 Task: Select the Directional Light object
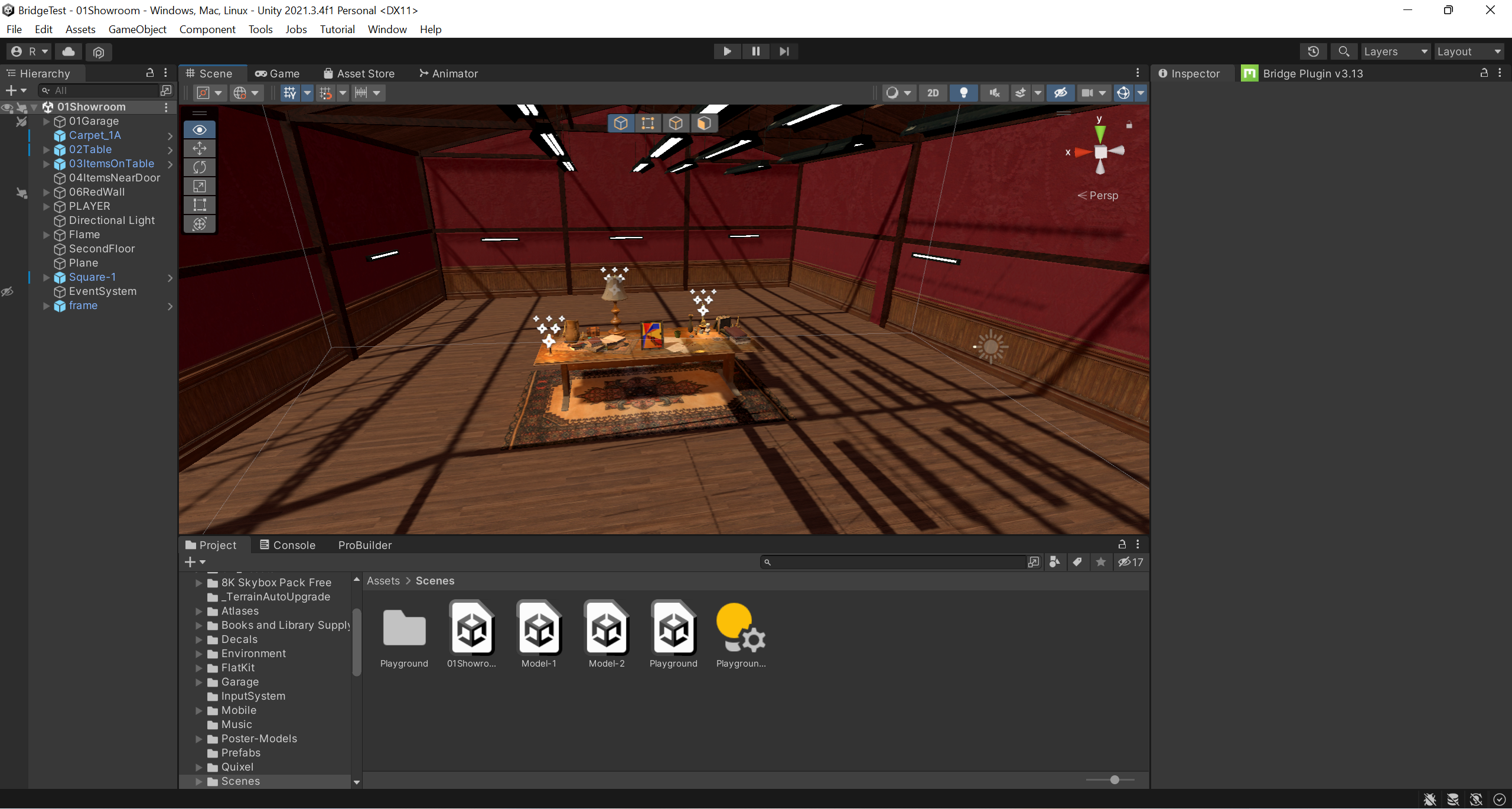click(112, 220)
